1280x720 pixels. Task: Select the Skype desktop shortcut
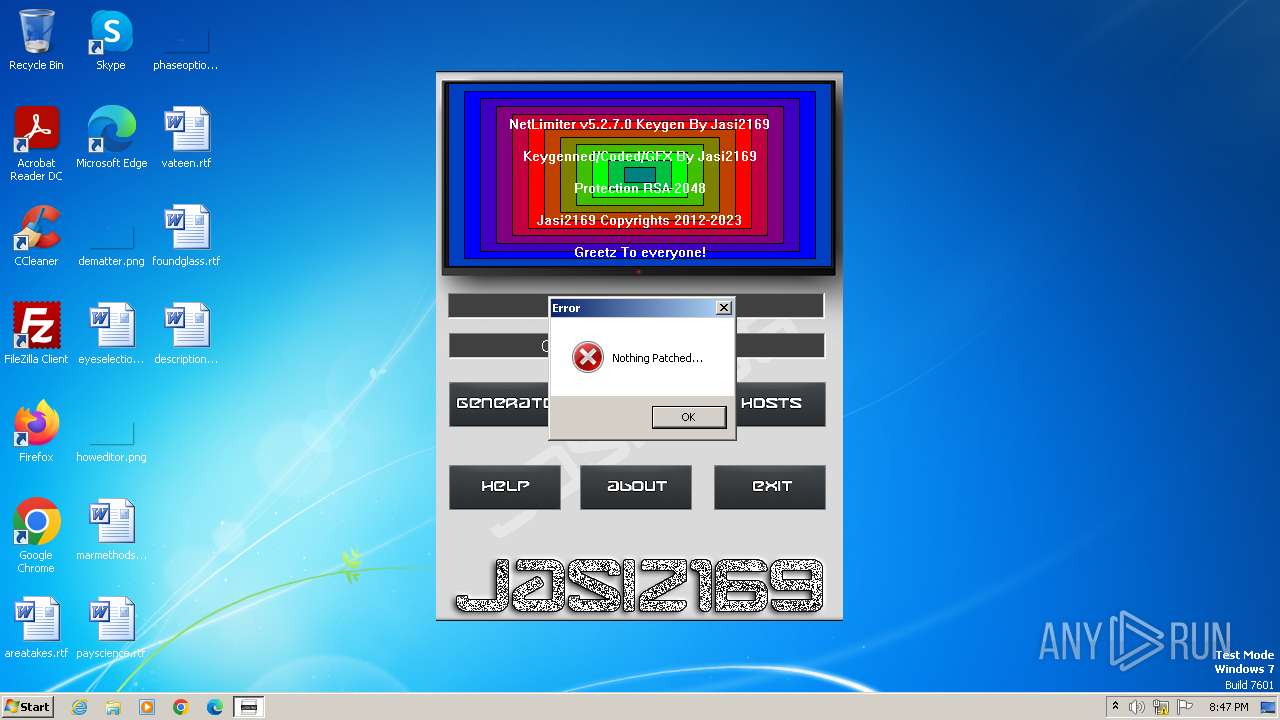pyautogui.click(x=111, y=40)
